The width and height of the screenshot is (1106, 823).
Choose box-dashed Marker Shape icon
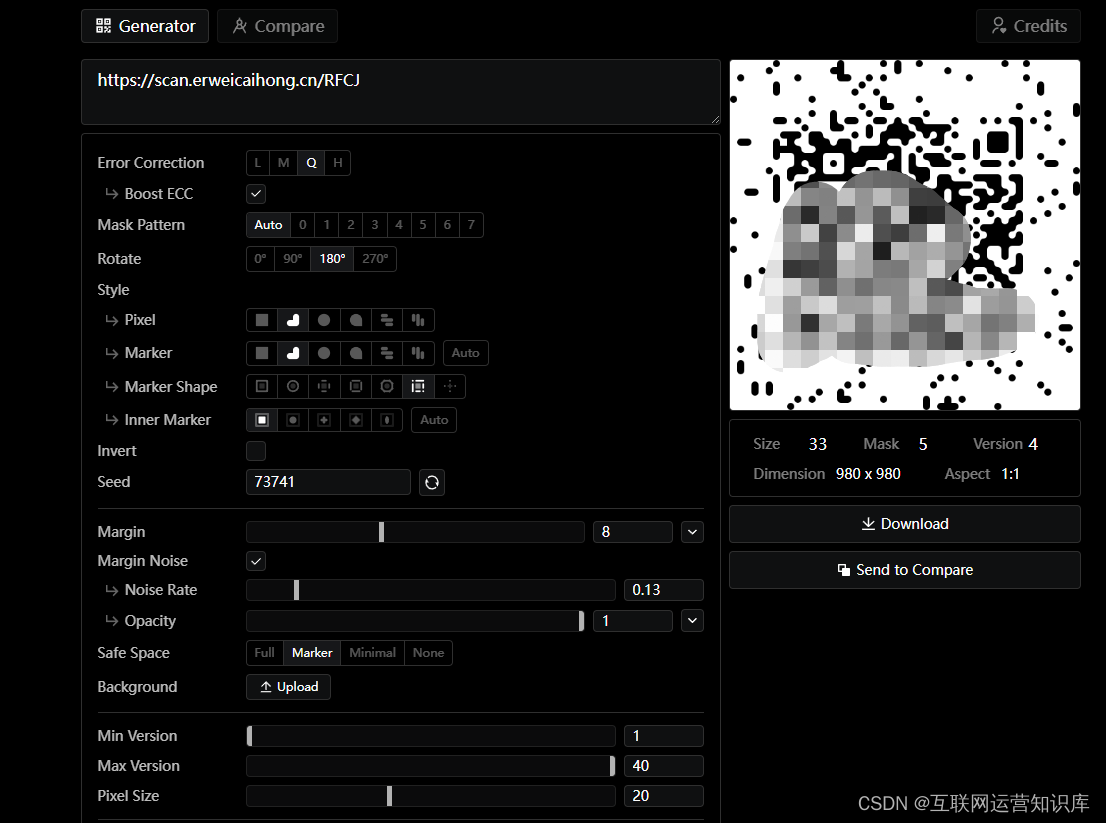[418, 386]
